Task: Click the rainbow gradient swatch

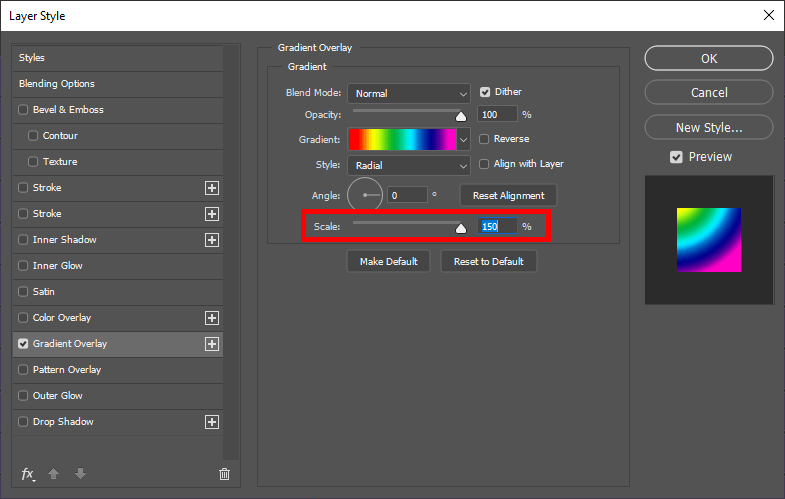Action: coord(403,140)
